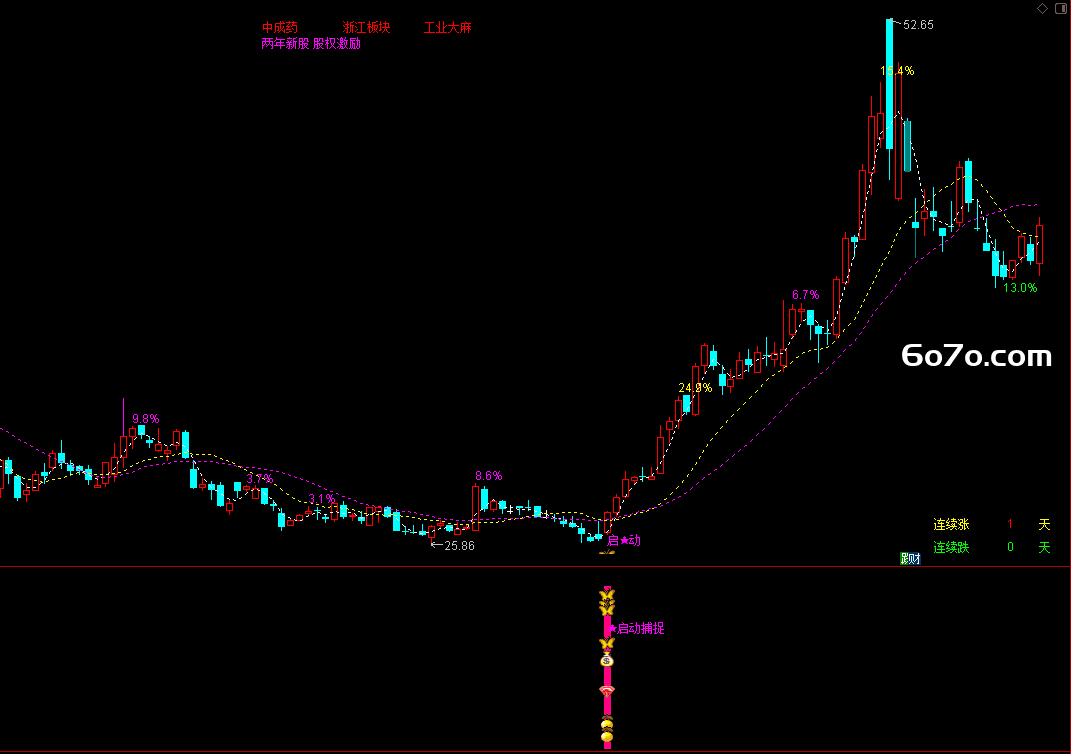This screenshot has width=1071, height=754.
Task: Click the green value 0 beside 连续跌
Action: pyautogui.click(x=1010, y=547)
